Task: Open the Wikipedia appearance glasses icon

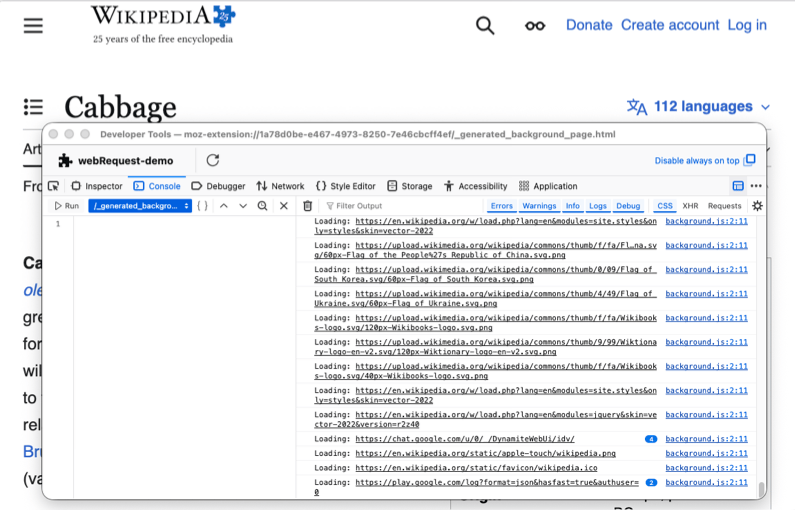Action: (535, 25)
